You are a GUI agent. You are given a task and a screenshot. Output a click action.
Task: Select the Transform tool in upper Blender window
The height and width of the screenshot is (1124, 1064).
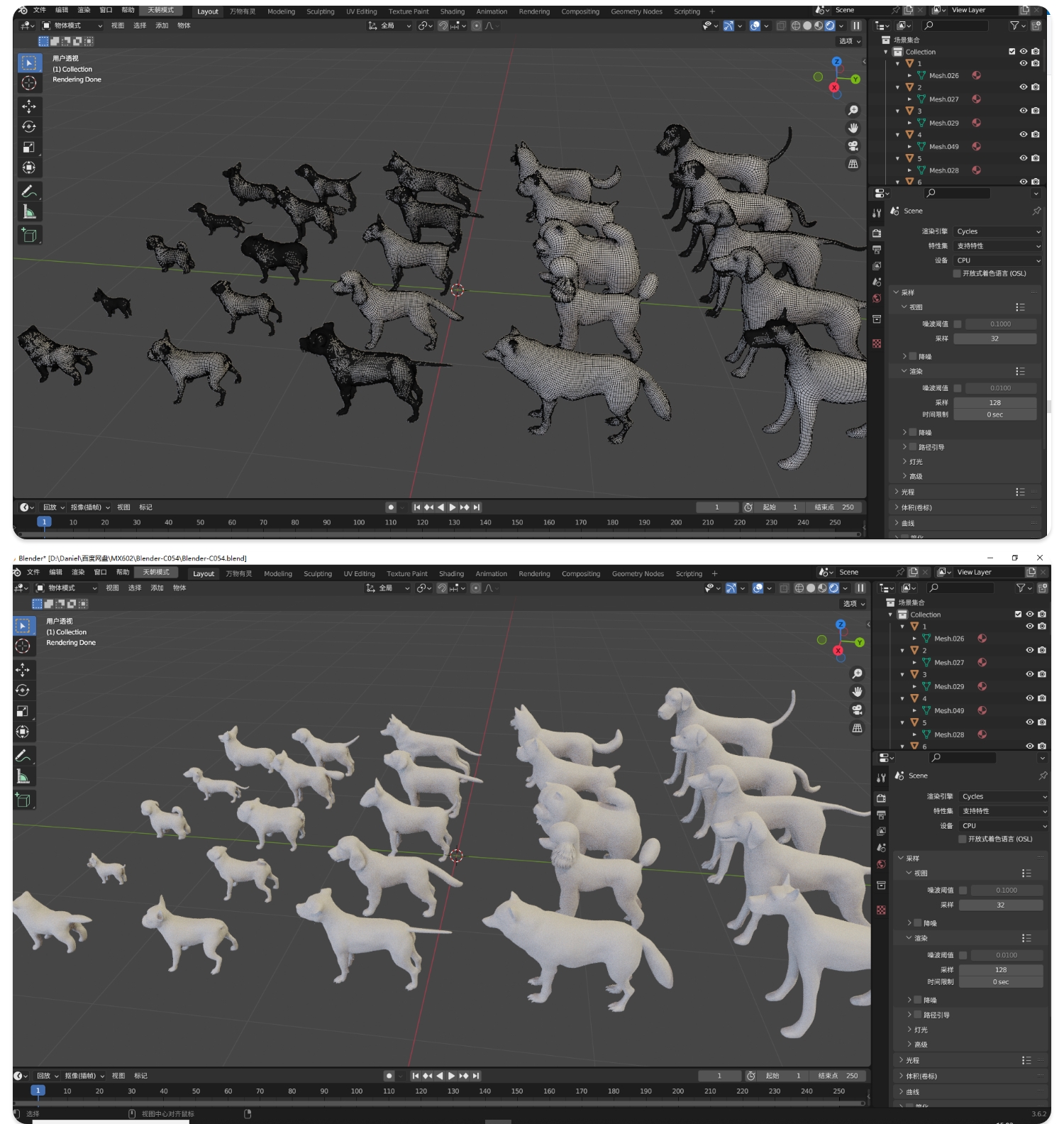coord(29,168)
